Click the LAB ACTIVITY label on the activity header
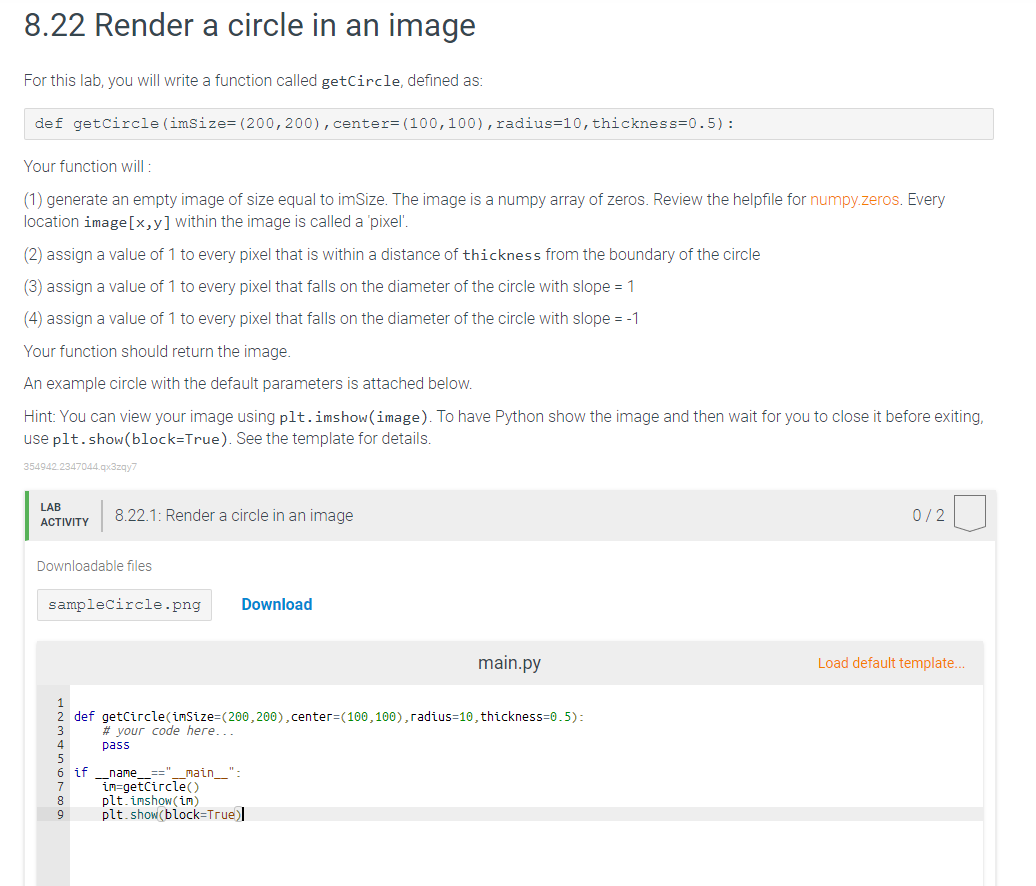The height and width of the screenshot is (886, 1036). (64, 514)
